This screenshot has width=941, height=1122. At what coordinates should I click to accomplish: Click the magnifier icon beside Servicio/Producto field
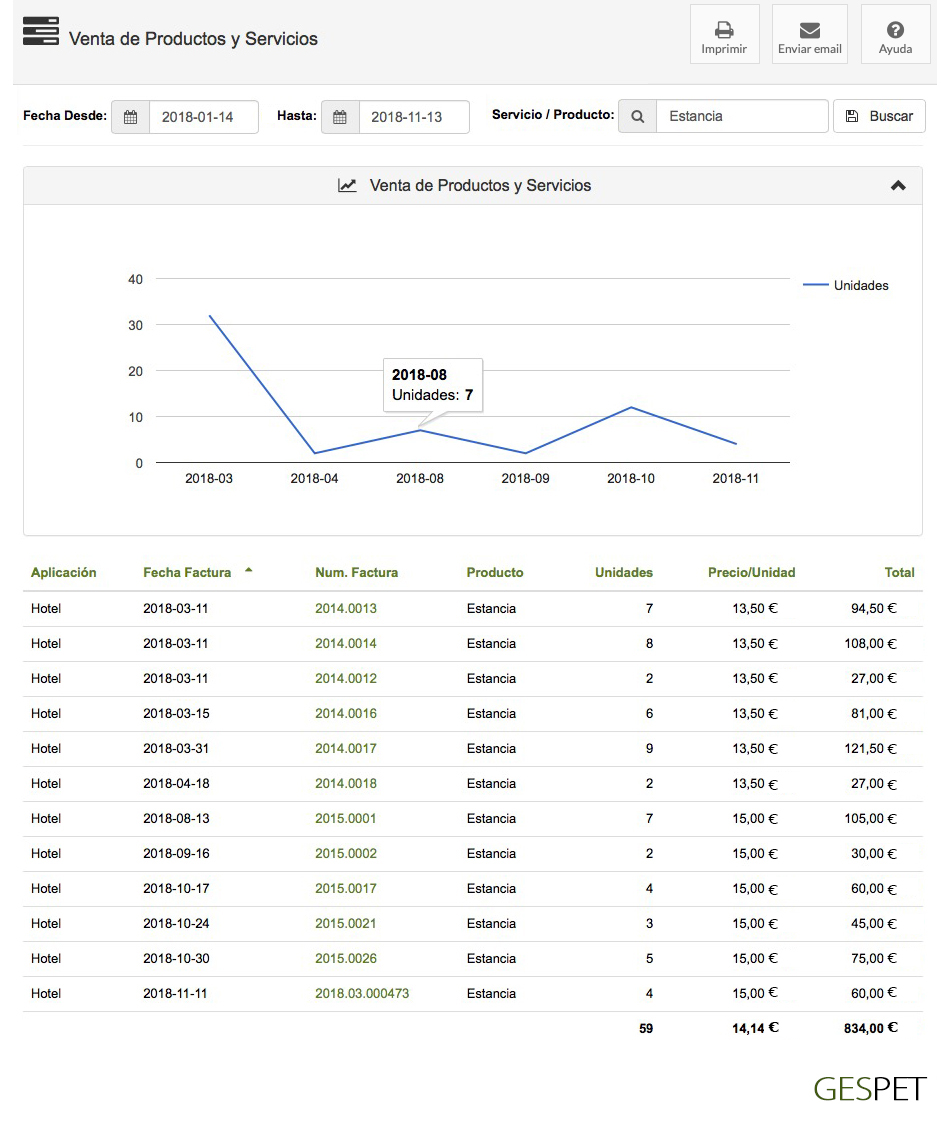tap(637, 116)
